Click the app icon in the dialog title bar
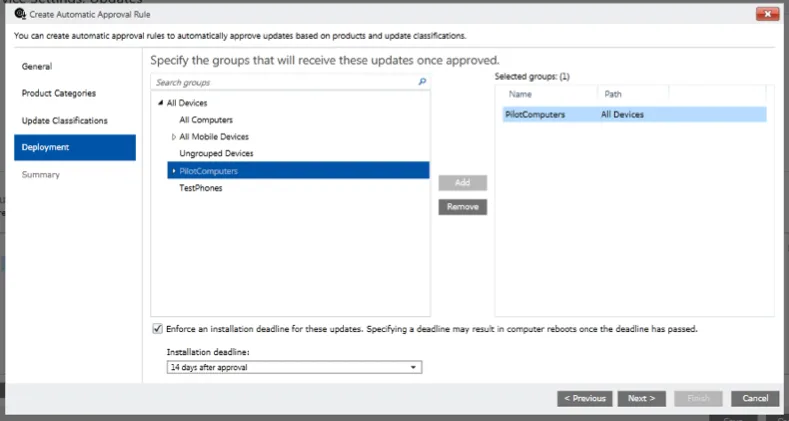Image resolution: width=789 pixels, height=421 pixels. tap(20, 14)
